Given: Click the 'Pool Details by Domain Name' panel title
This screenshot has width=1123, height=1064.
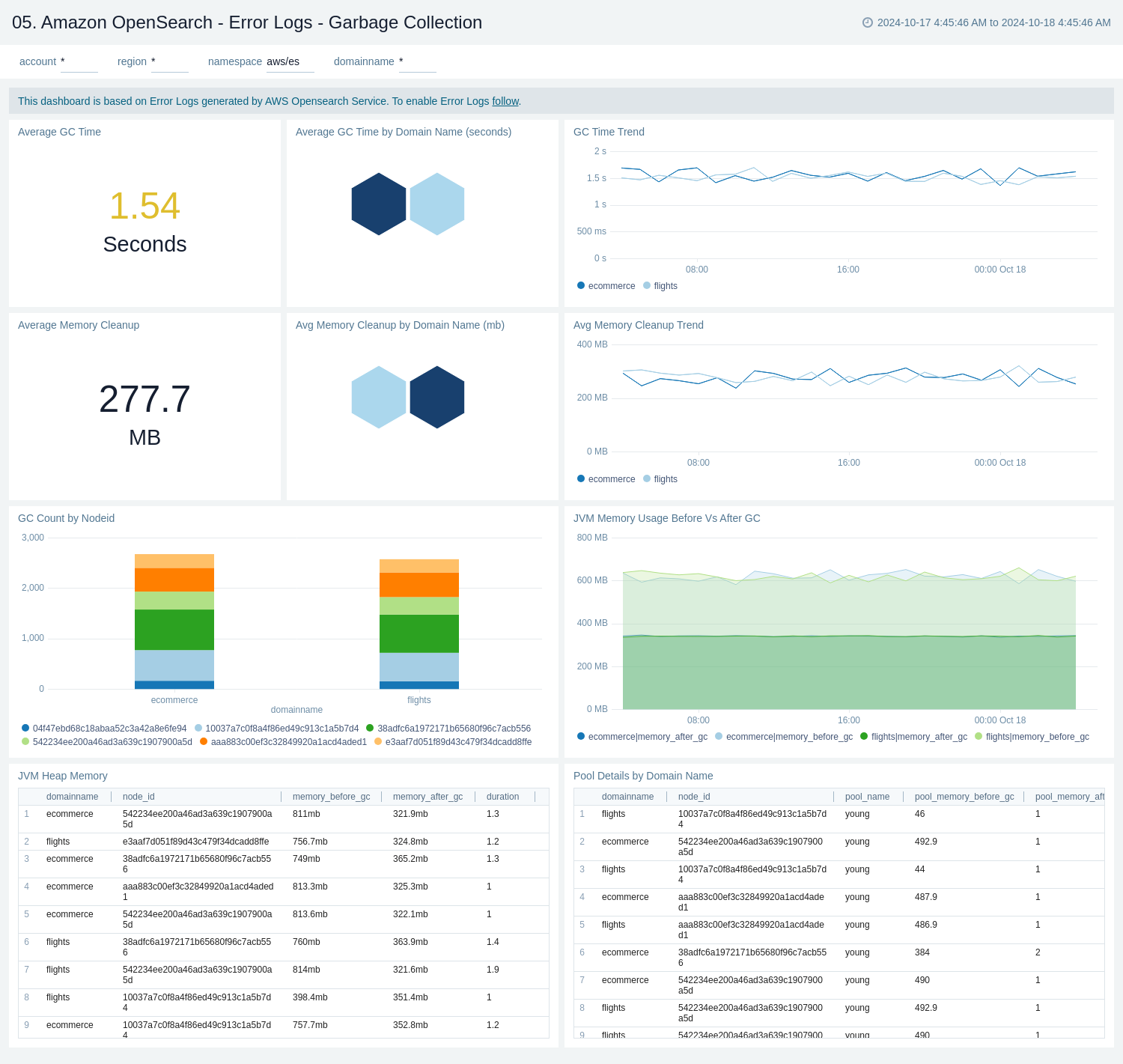Looking at the screenshot, I should [643, 776].
